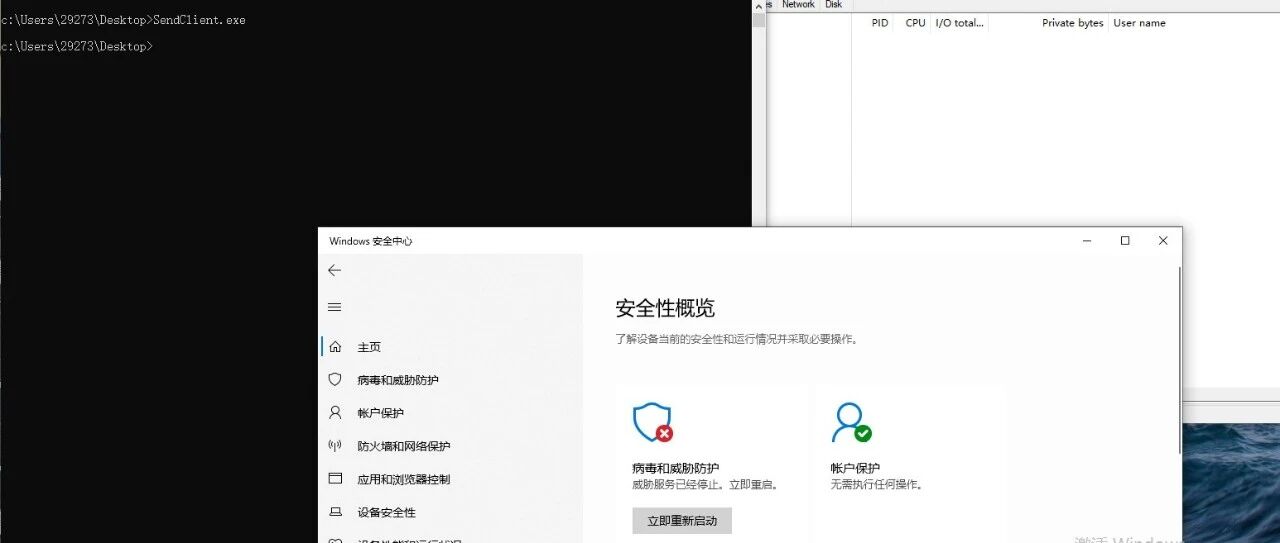Click the 帐户保护 tile heading
This screenshot has height=543, width=1280.
[x=855, y=468]
